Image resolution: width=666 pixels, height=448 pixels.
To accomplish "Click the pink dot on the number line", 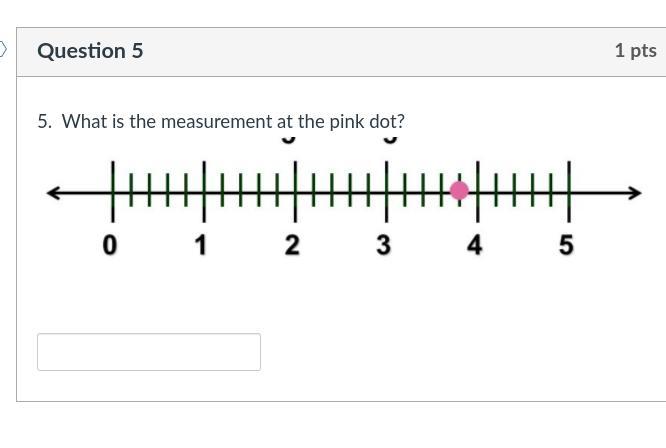I will (x=459, y=190).
